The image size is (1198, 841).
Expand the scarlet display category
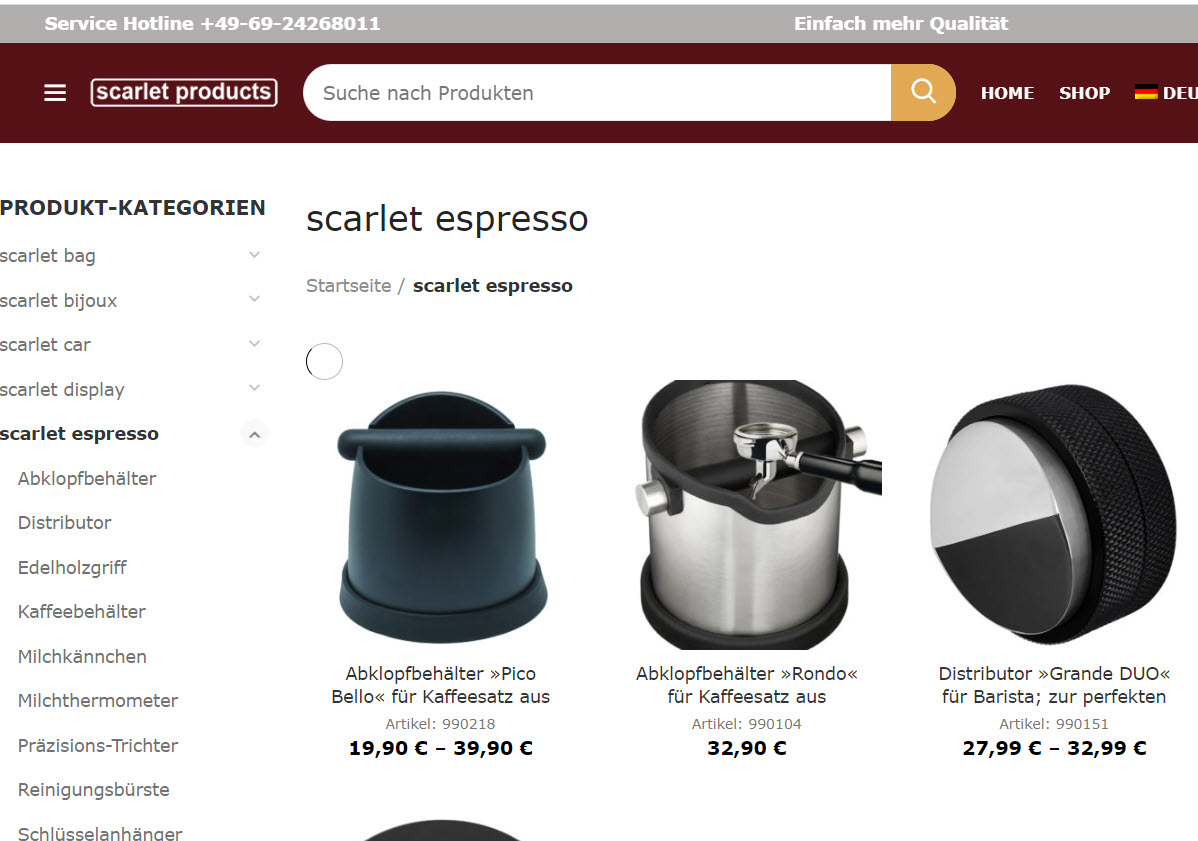(254, 388)
